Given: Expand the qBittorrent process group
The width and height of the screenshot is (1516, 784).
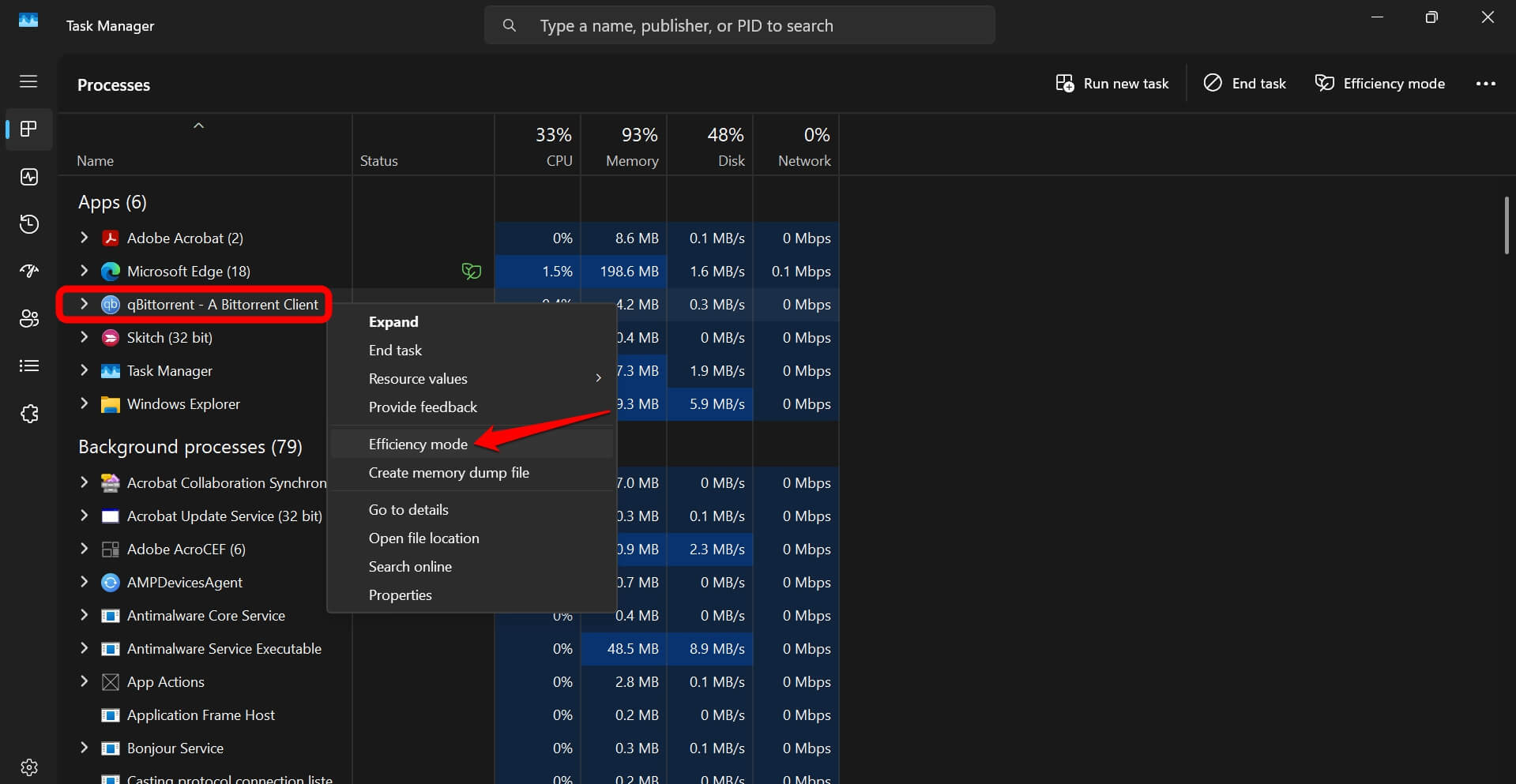Looking at the screenshot, I should tap(85, 303).
